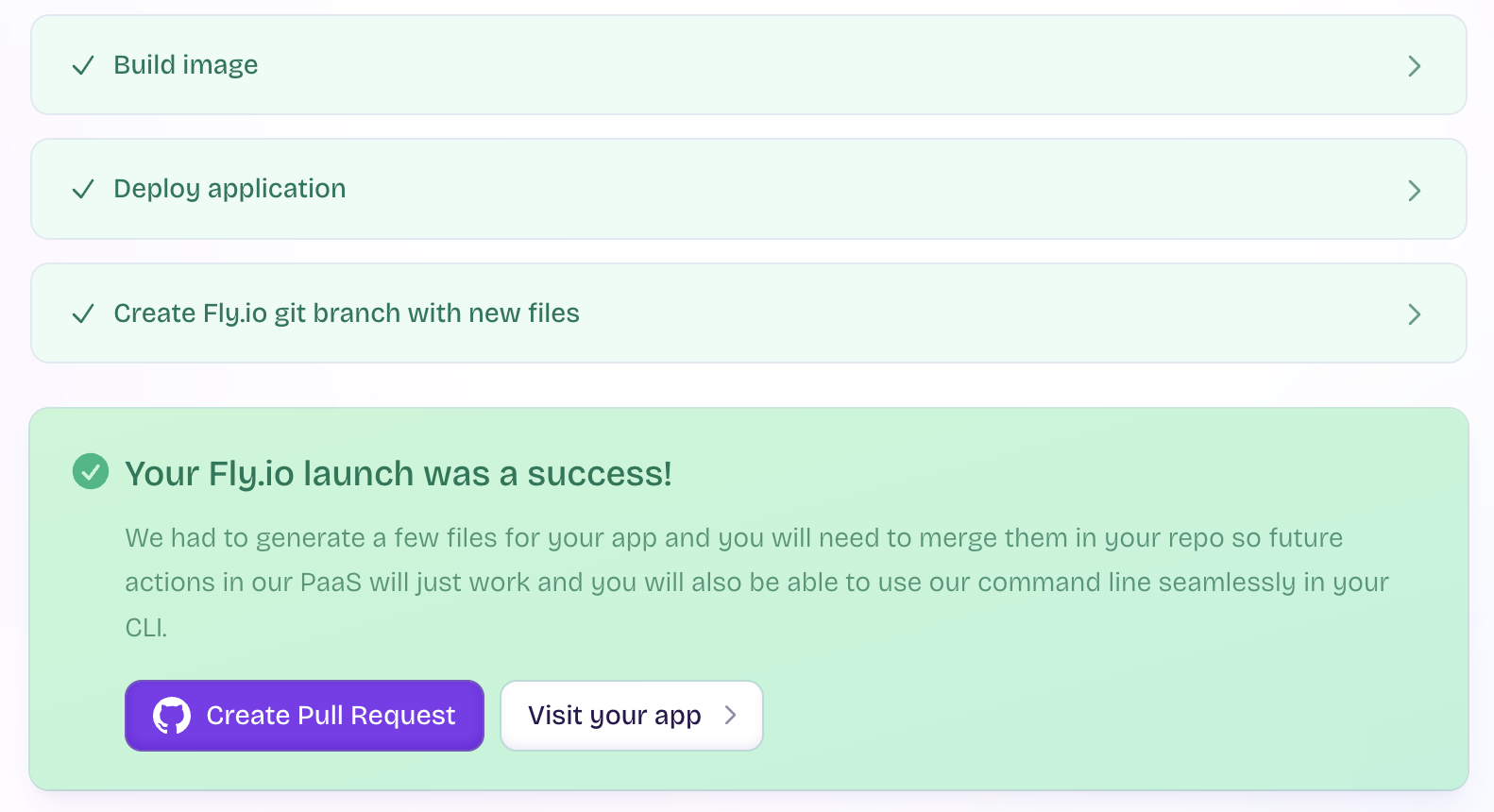Click the GitHub icon on Create Pull Request
This screenshot has height=812, width=1494.
pos(172,715)
